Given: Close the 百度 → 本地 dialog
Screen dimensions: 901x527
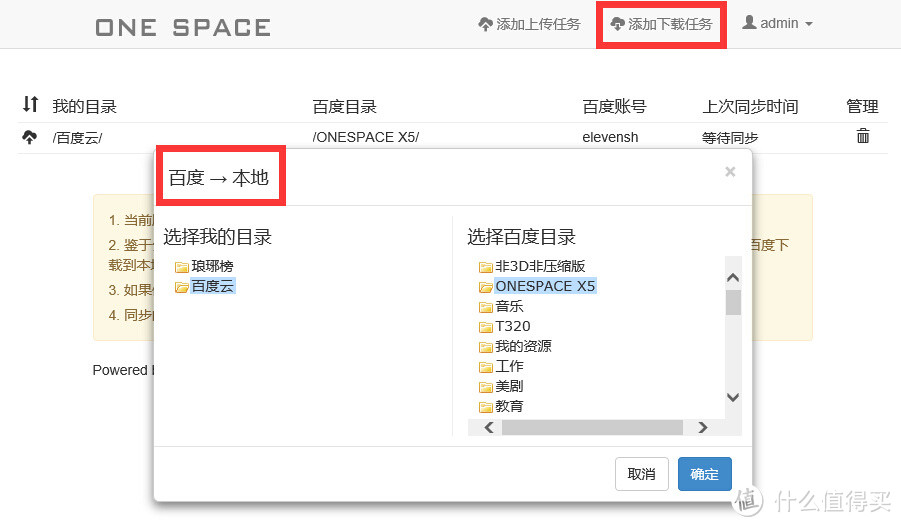Looking at the screenshot, I should point(730,171).
